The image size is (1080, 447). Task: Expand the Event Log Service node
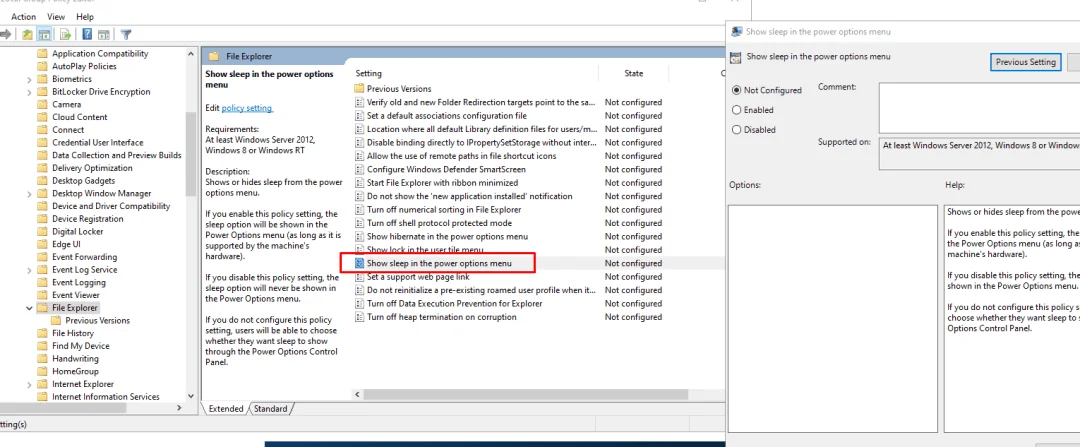[29, 270]
